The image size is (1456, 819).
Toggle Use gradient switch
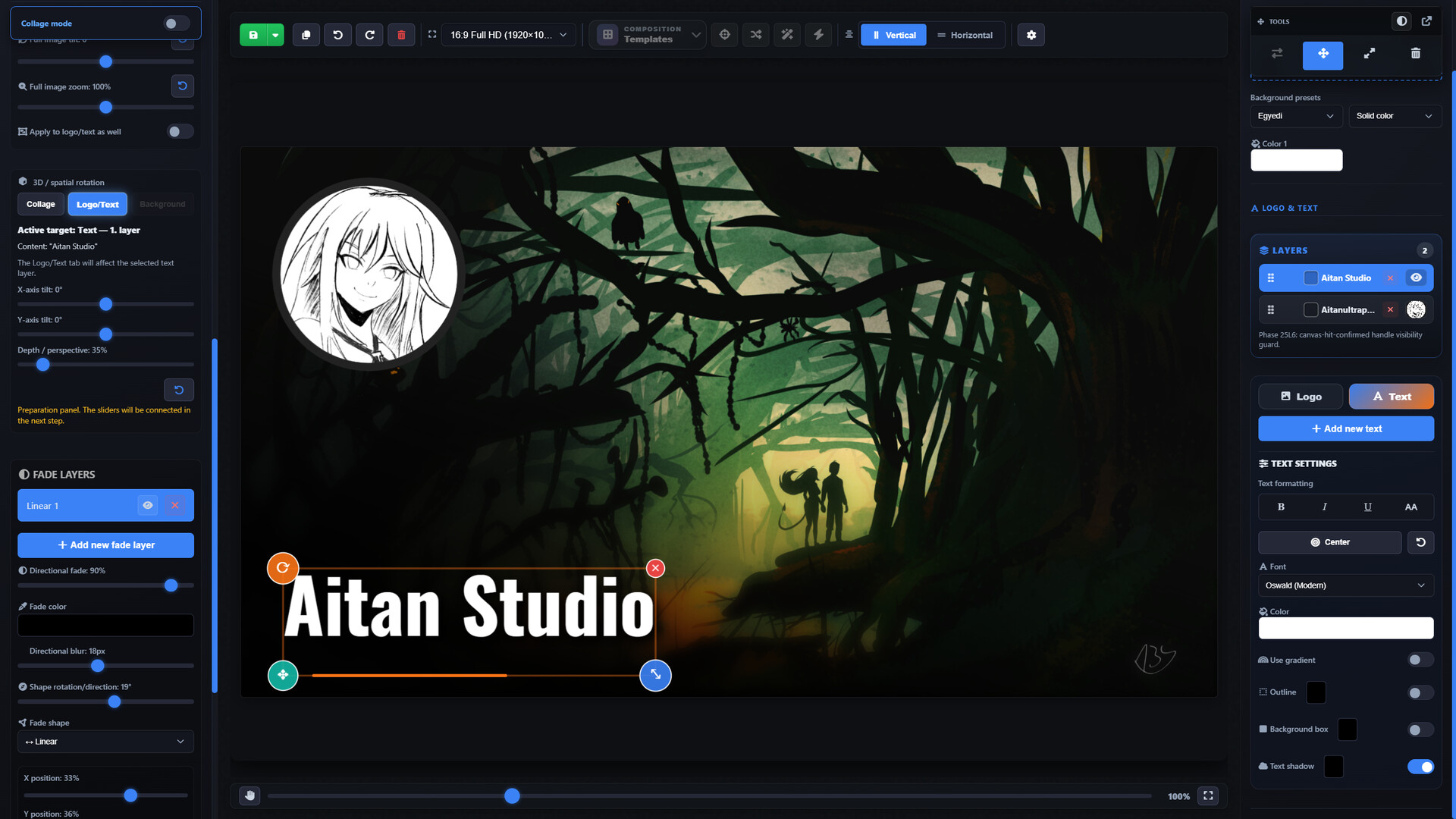tap(1420, 661)
